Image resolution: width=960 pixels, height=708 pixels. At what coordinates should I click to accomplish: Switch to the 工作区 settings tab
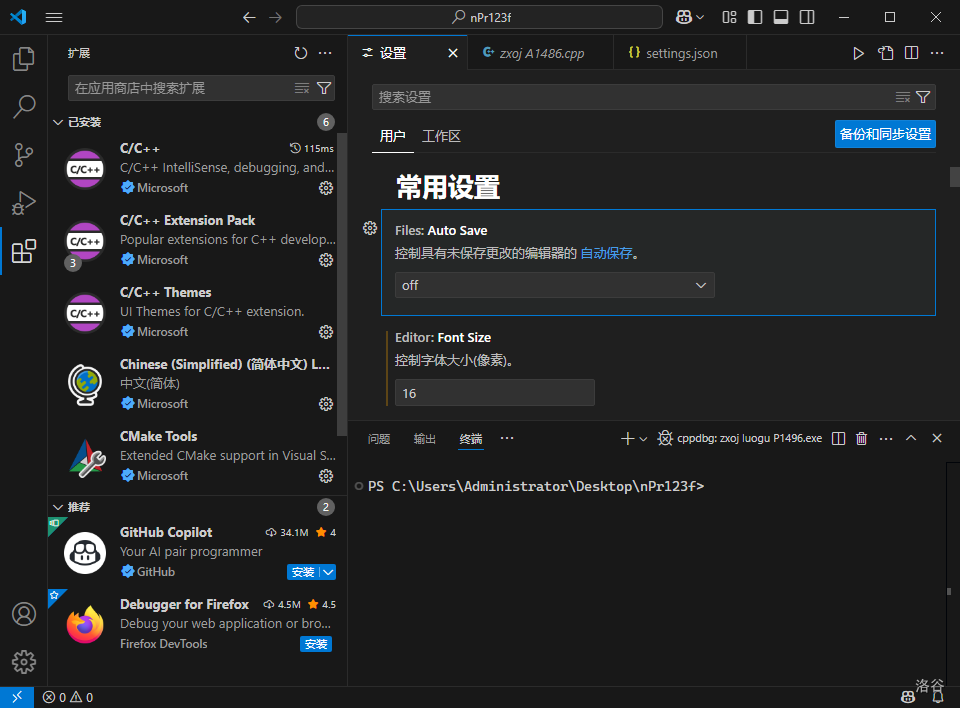(x=441, y=136)
